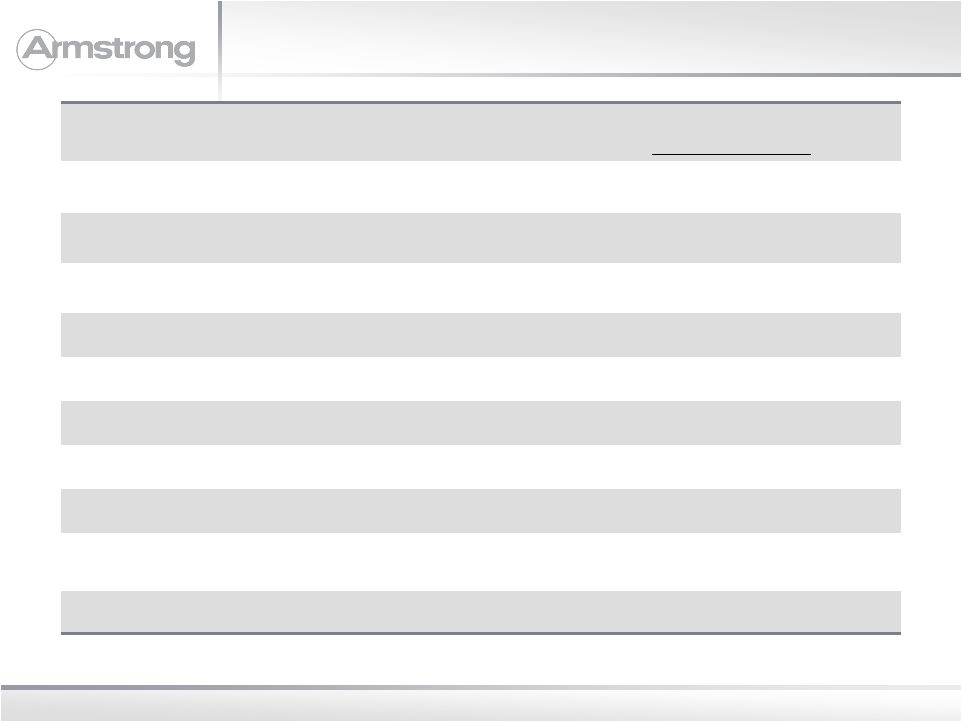The height and width of the screenshot is (721, 962).
Task: Select the gray footer bar of the slide
Action: coord(480,703)
